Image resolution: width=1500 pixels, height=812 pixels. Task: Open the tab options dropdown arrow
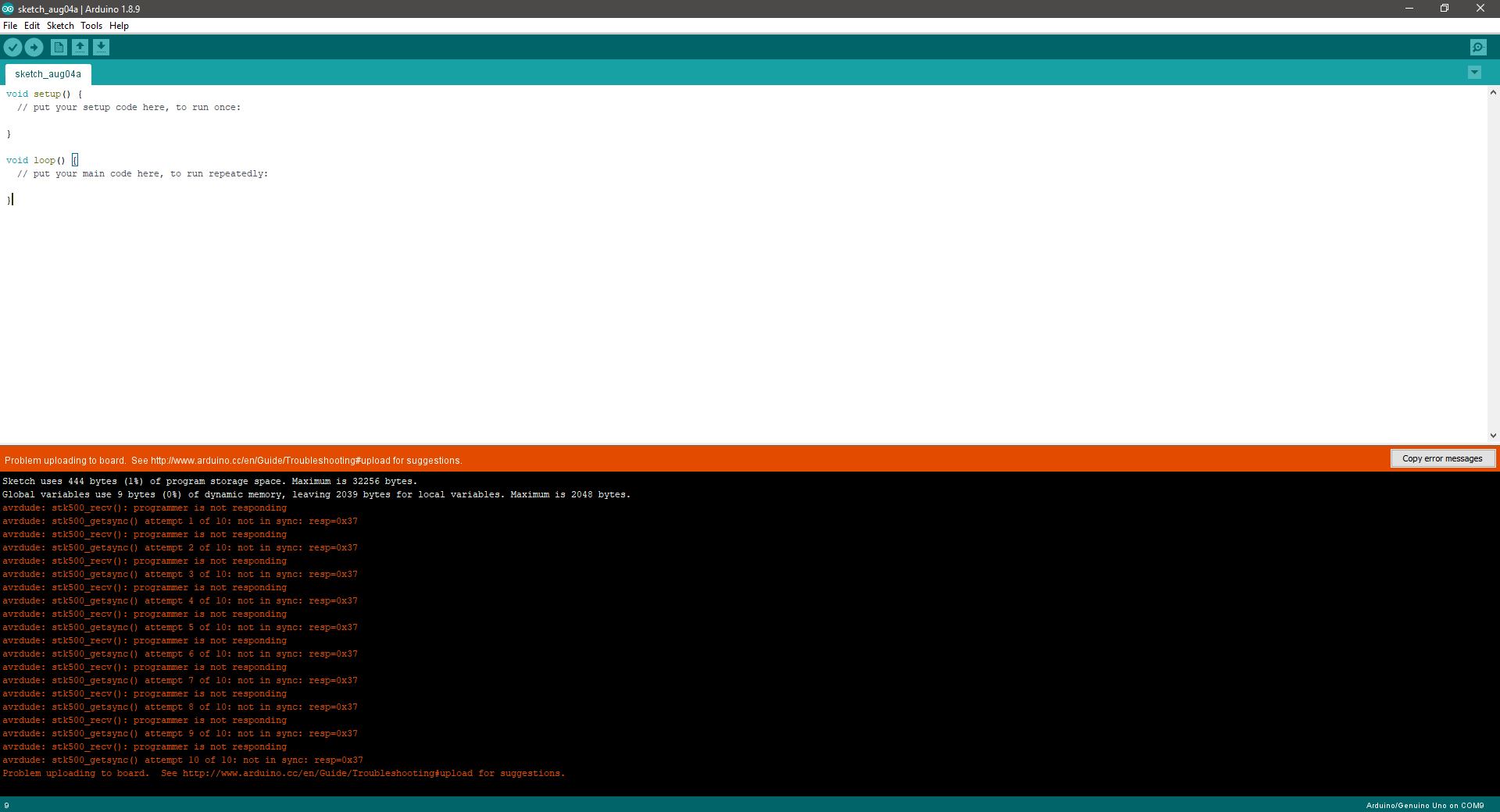coord(1474,73)
